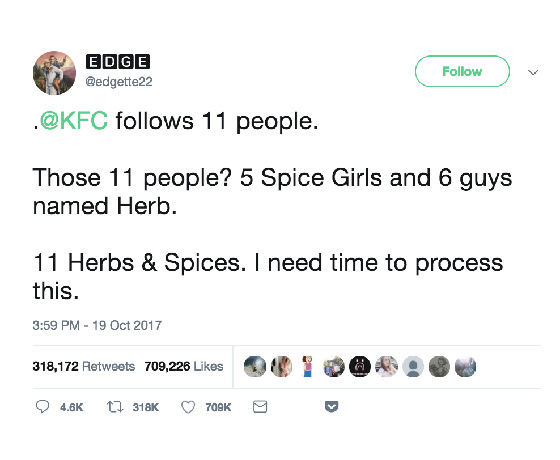This screenshot has height=460, width=560.
Task: Open the black circle liker avatar
Action: point(360,366)
